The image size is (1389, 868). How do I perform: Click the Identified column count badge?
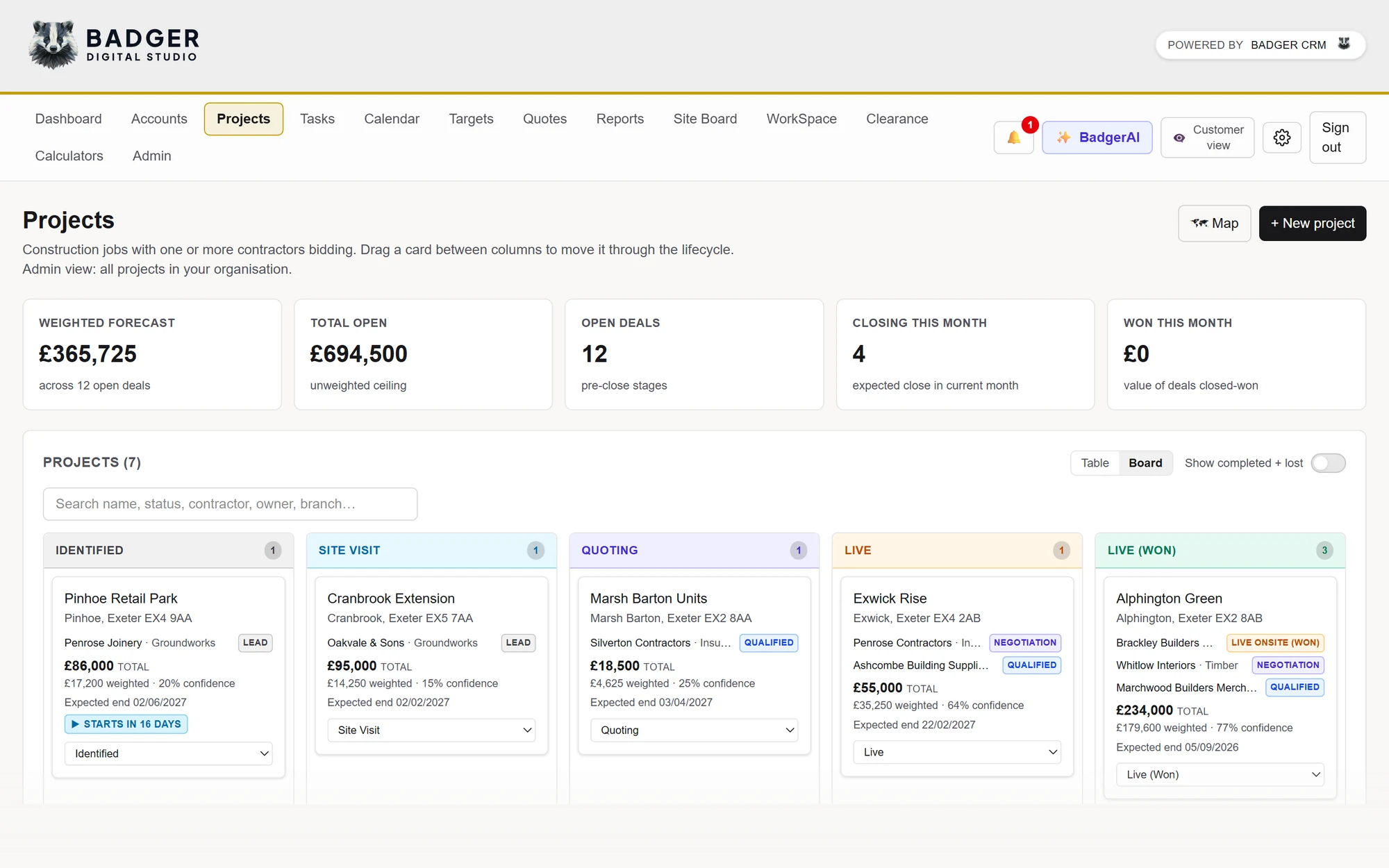click(273, 551)
